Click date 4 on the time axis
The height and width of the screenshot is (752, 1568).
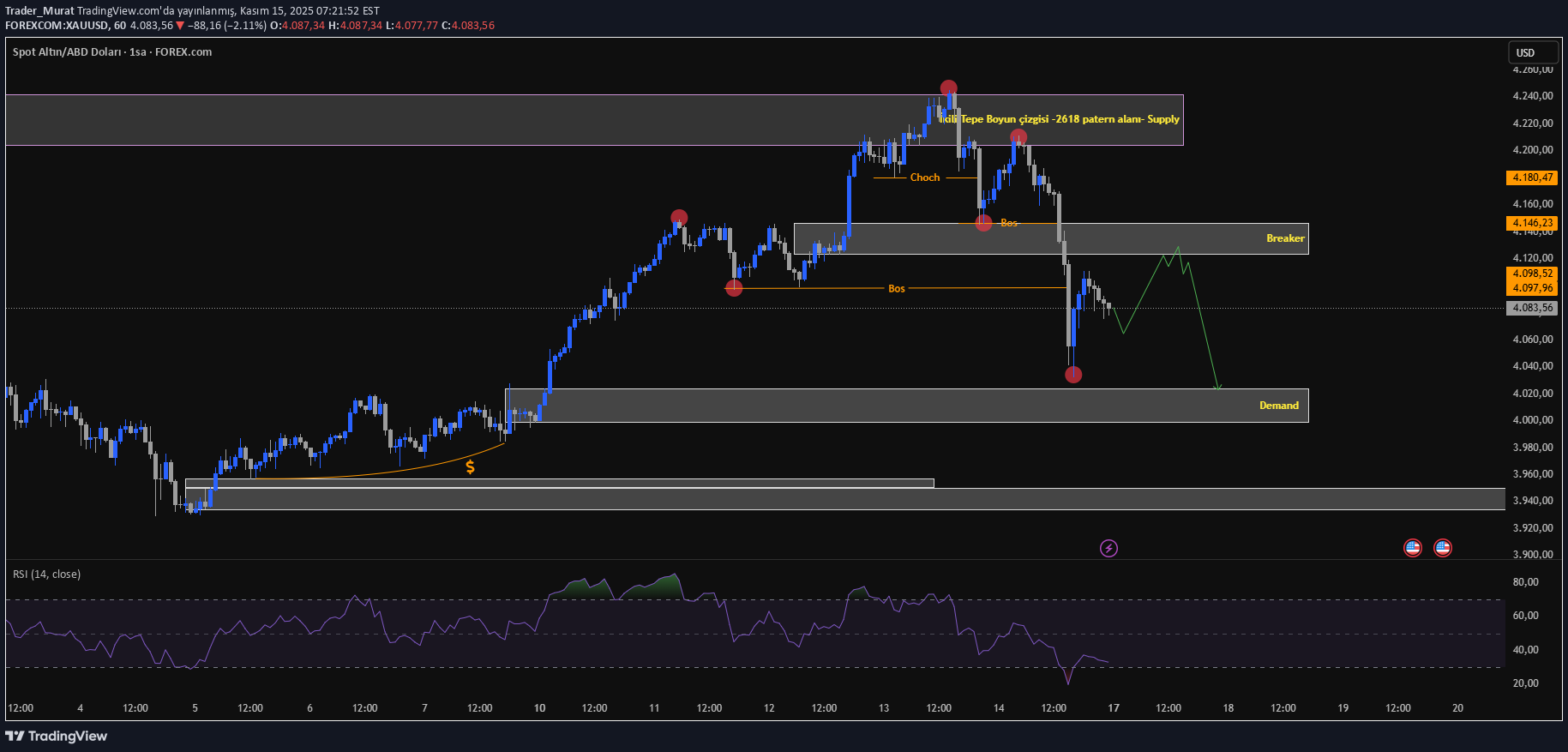click(81, 708)
